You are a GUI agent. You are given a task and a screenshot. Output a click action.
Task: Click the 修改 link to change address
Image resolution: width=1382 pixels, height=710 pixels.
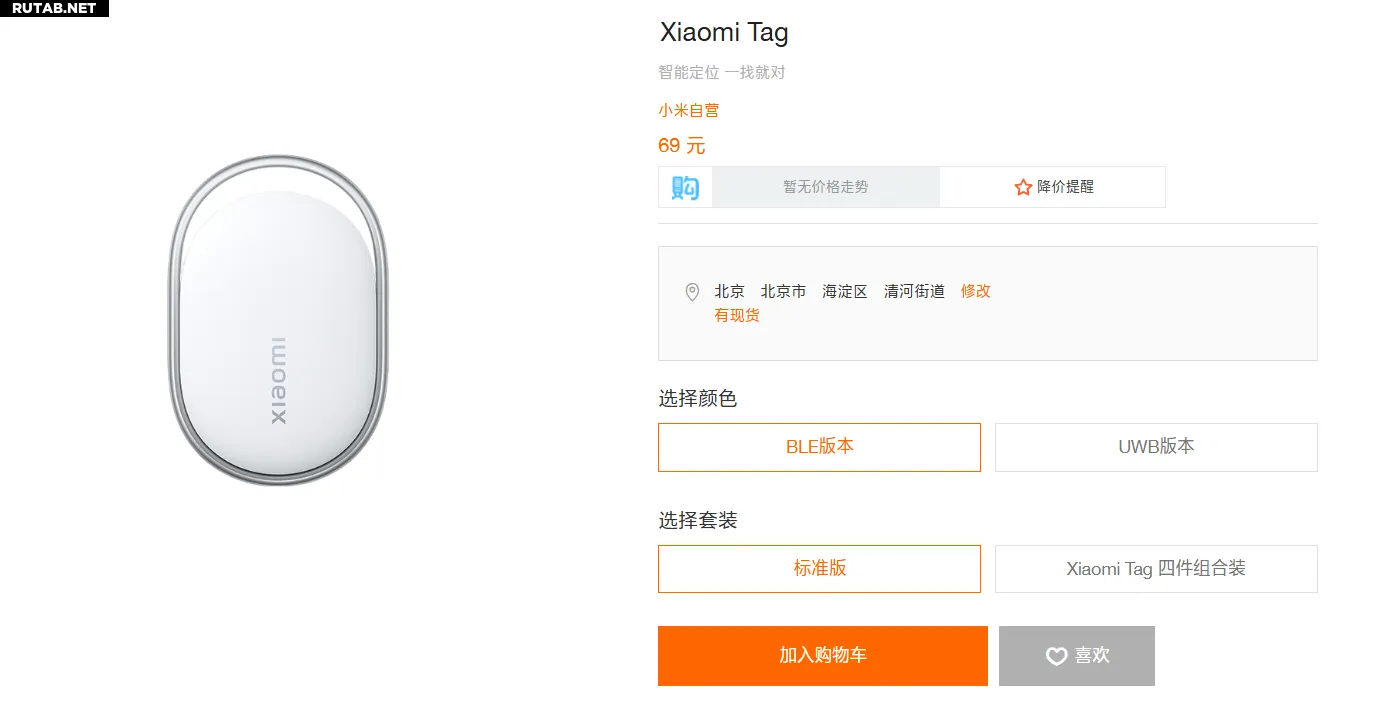click(x=975, y=291)
